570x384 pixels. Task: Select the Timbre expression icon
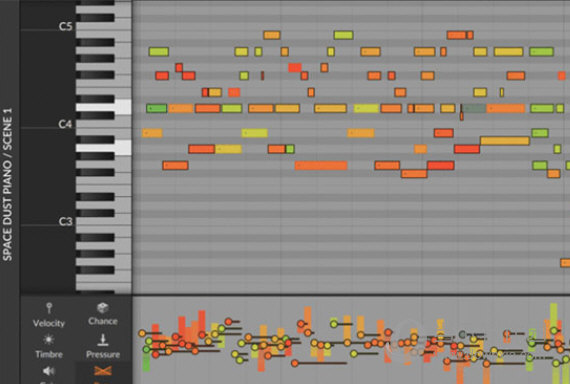(48, 340)
